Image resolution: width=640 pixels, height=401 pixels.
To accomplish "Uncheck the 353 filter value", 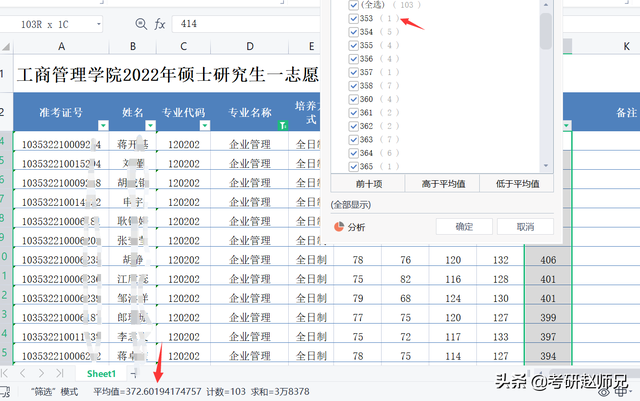I will (354, 19).
